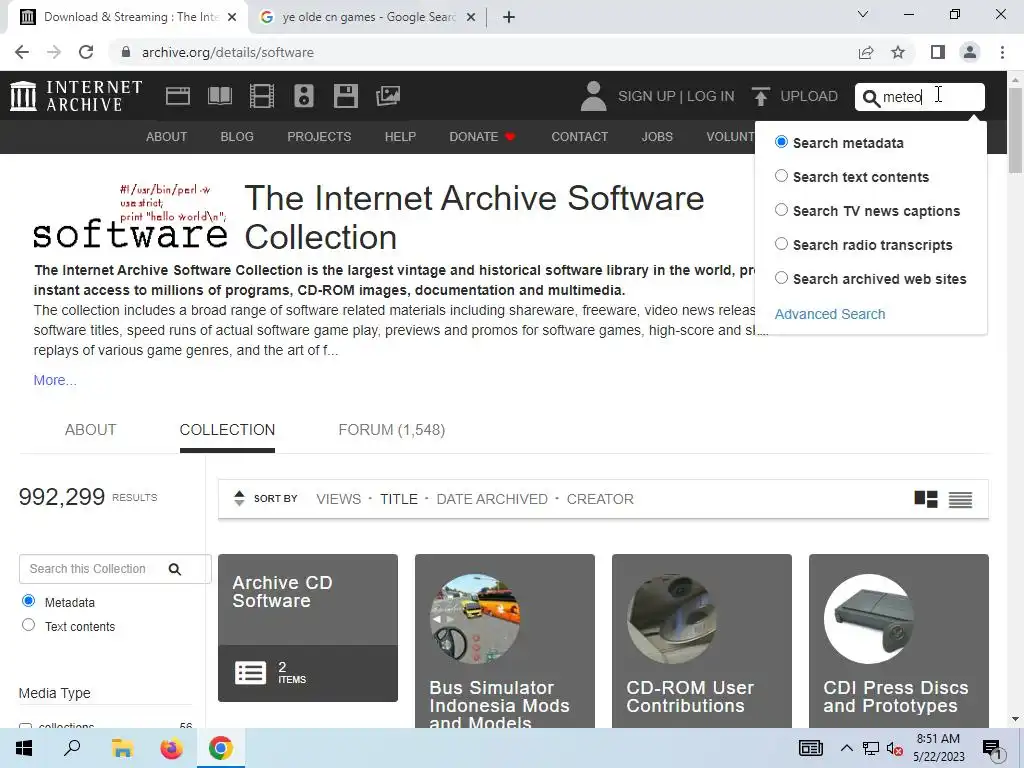The height and width of the screenshot is (768, 1024).
Task: Switch to the Google Search browser tab
Action: pos(368,17)
